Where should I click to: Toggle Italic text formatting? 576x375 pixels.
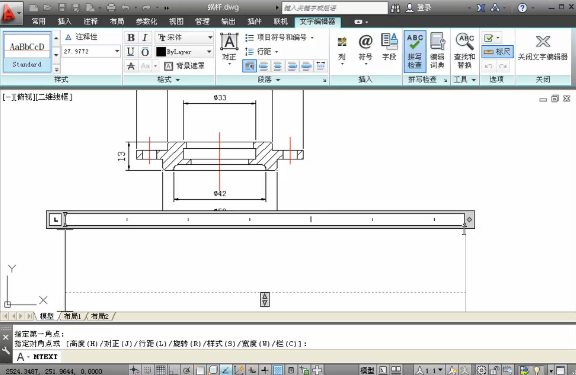[x=145, y=38]
